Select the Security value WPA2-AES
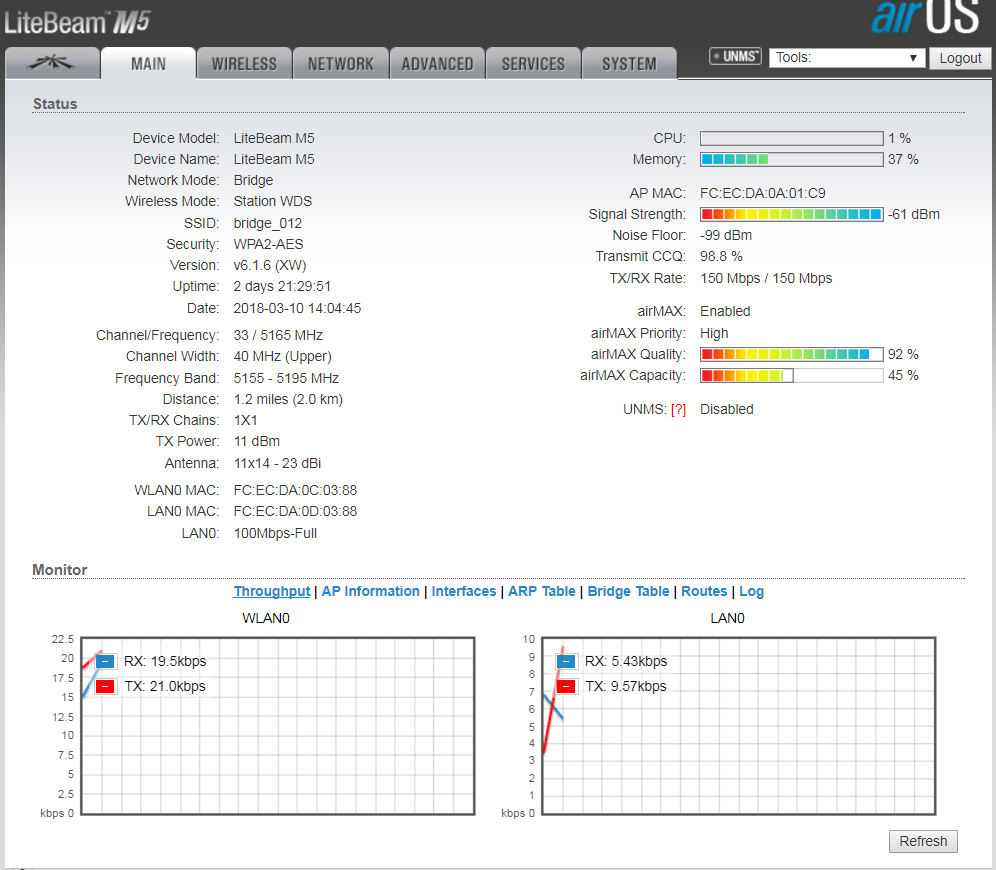Screen dimensions: 996x870 tap(268, 244)
